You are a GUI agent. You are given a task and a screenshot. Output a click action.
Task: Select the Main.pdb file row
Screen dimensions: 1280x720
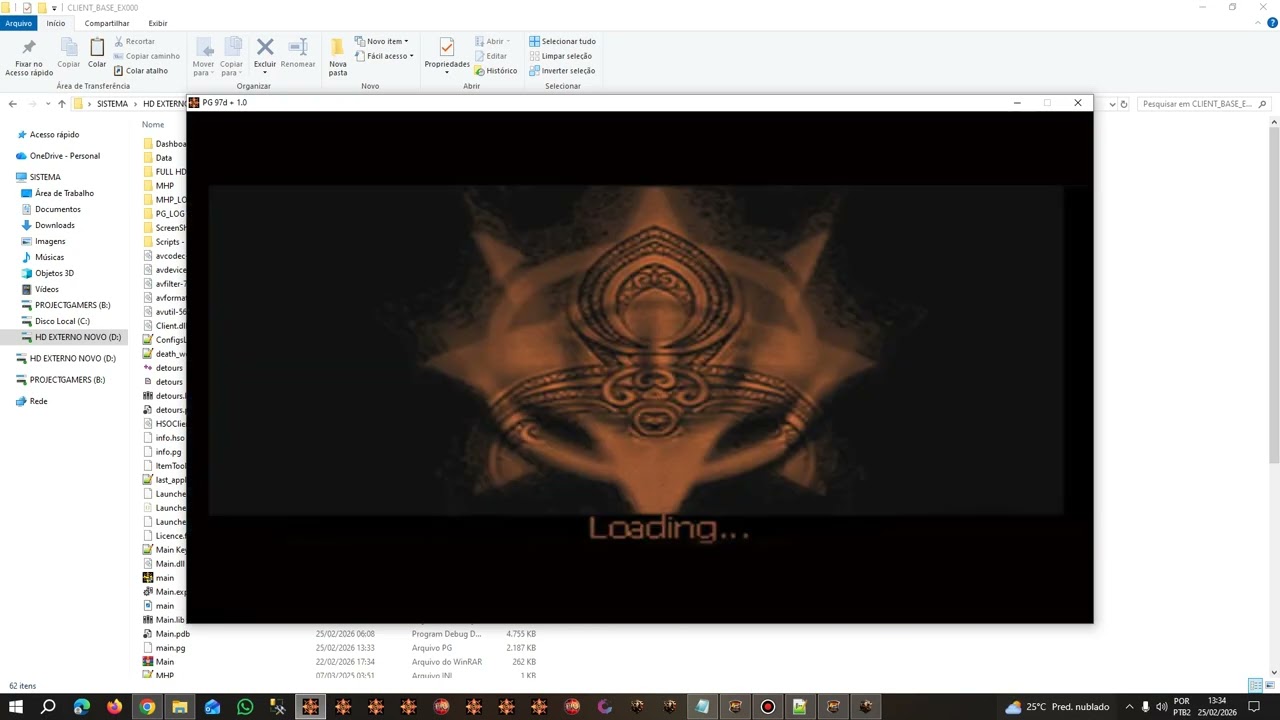(x=340, y=634)
